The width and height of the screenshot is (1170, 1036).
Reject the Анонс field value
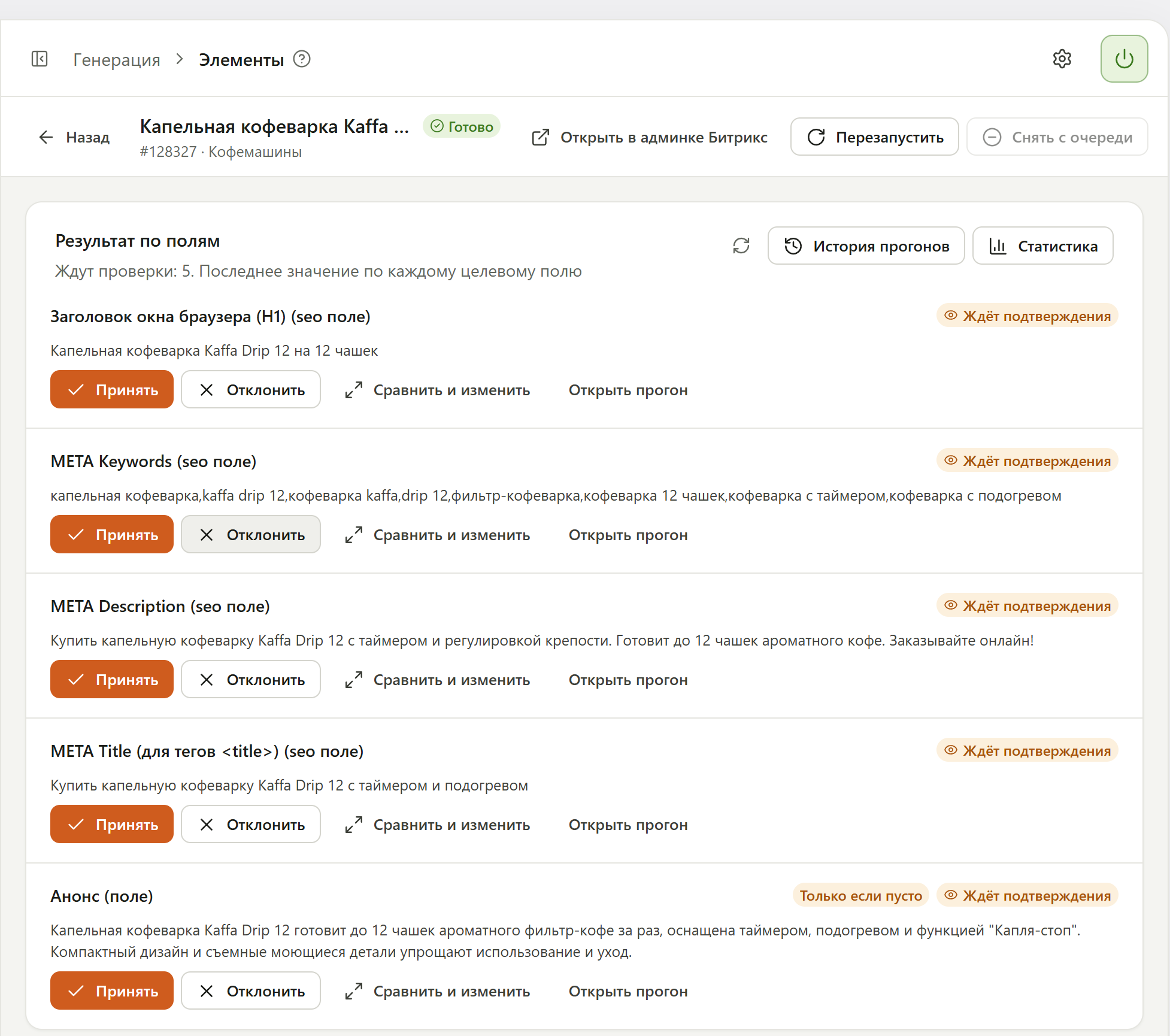[251, 991]
